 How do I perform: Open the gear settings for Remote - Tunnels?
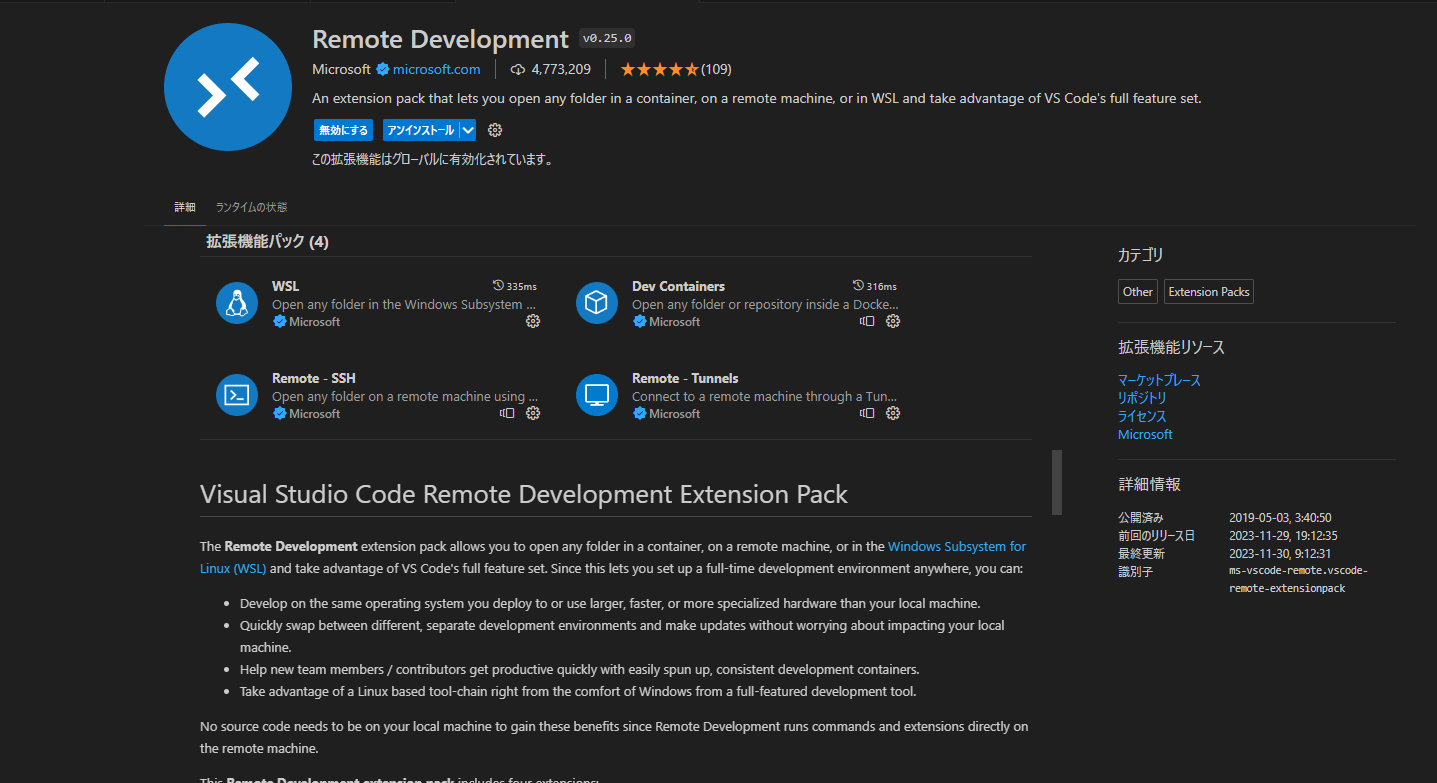click(892, 413)
